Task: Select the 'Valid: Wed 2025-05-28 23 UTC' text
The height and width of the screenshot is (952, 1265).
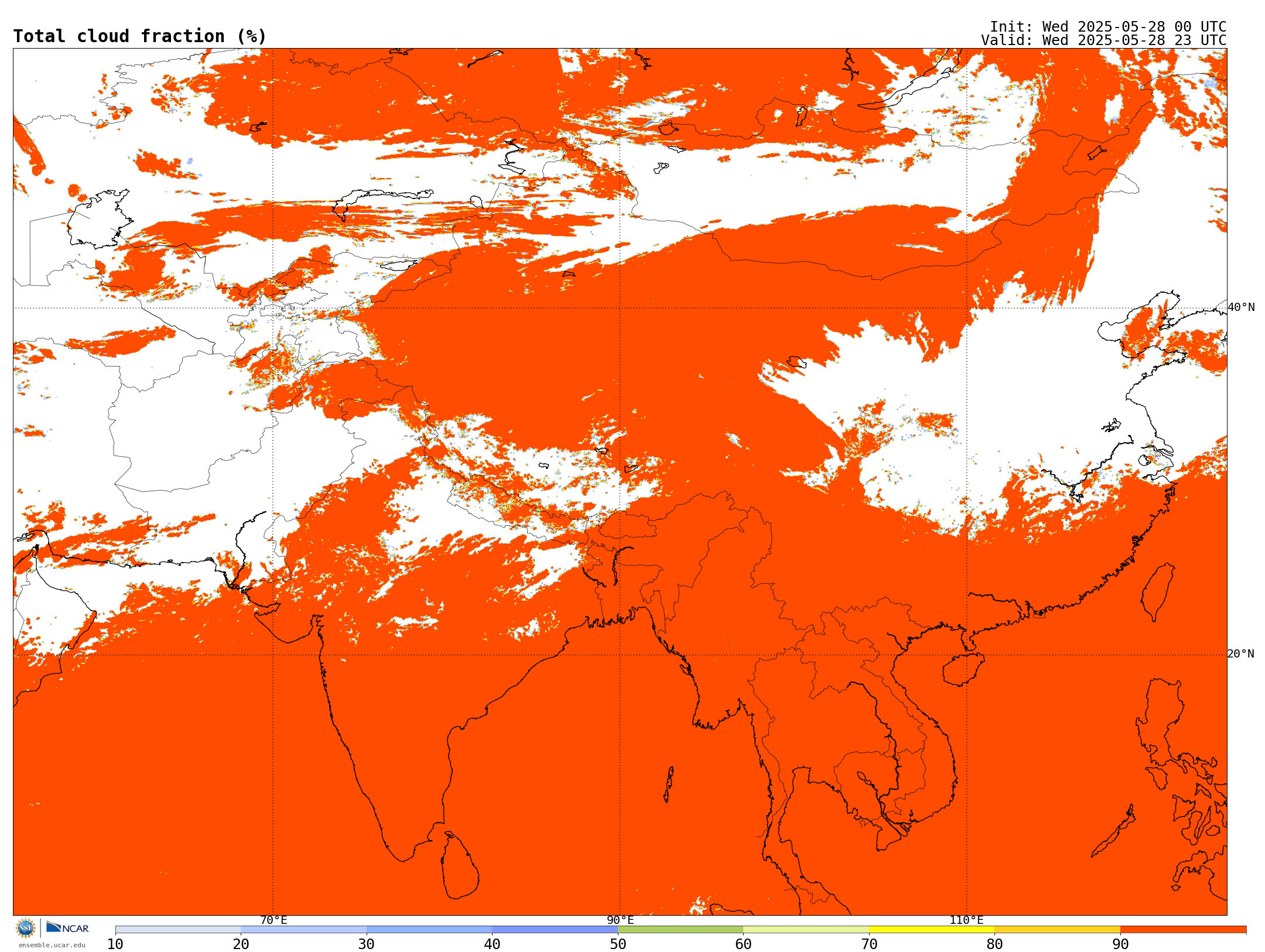Action: [1104, 40]
